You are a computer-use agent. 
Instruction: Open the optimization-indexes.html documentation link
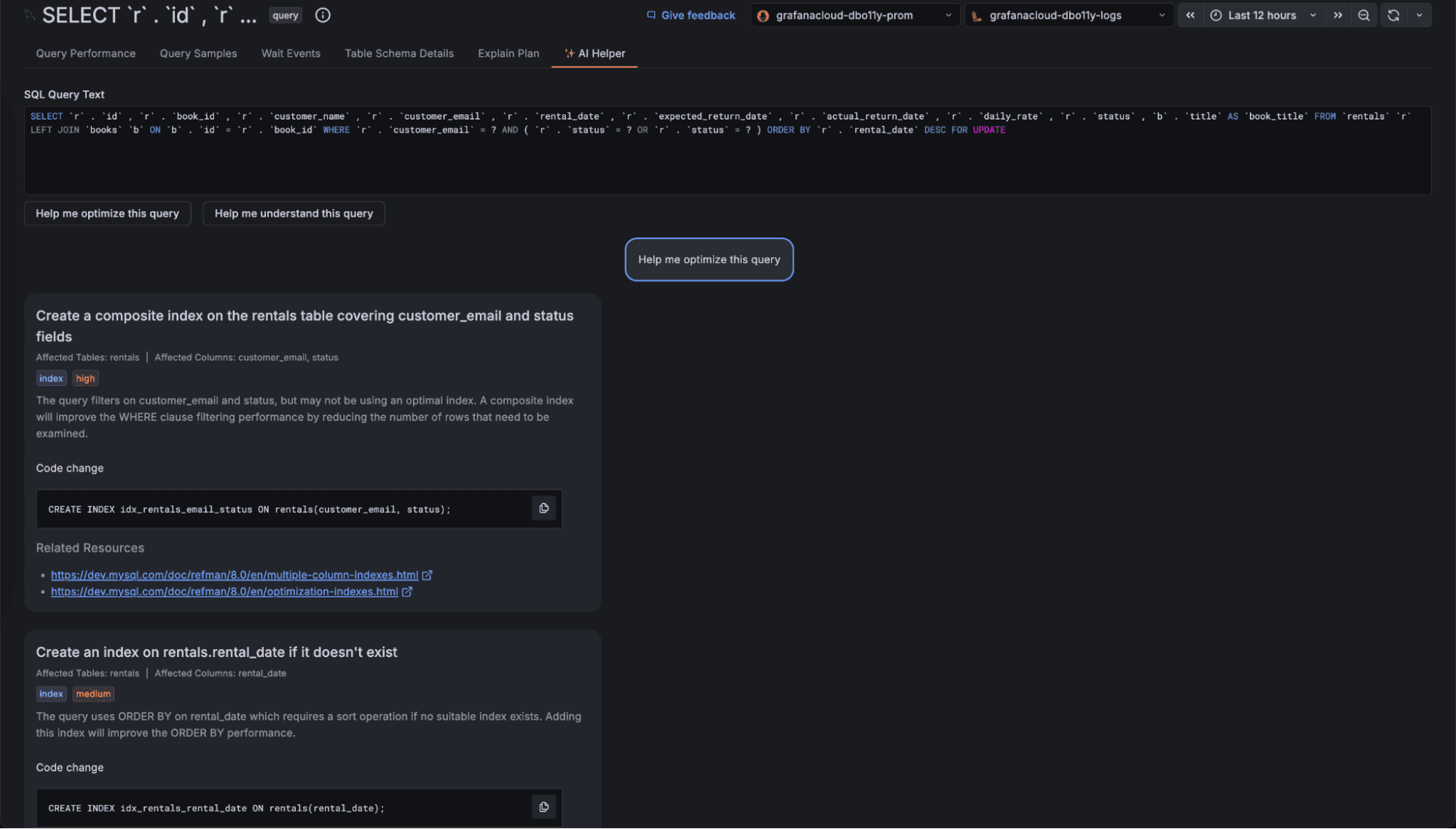[221, 591]
